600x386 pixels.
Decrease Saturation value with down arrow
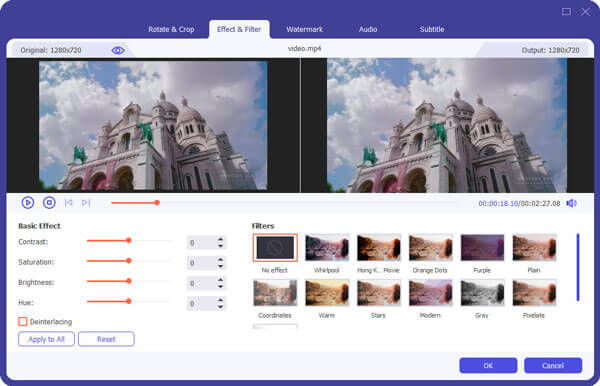click(220, 266)
